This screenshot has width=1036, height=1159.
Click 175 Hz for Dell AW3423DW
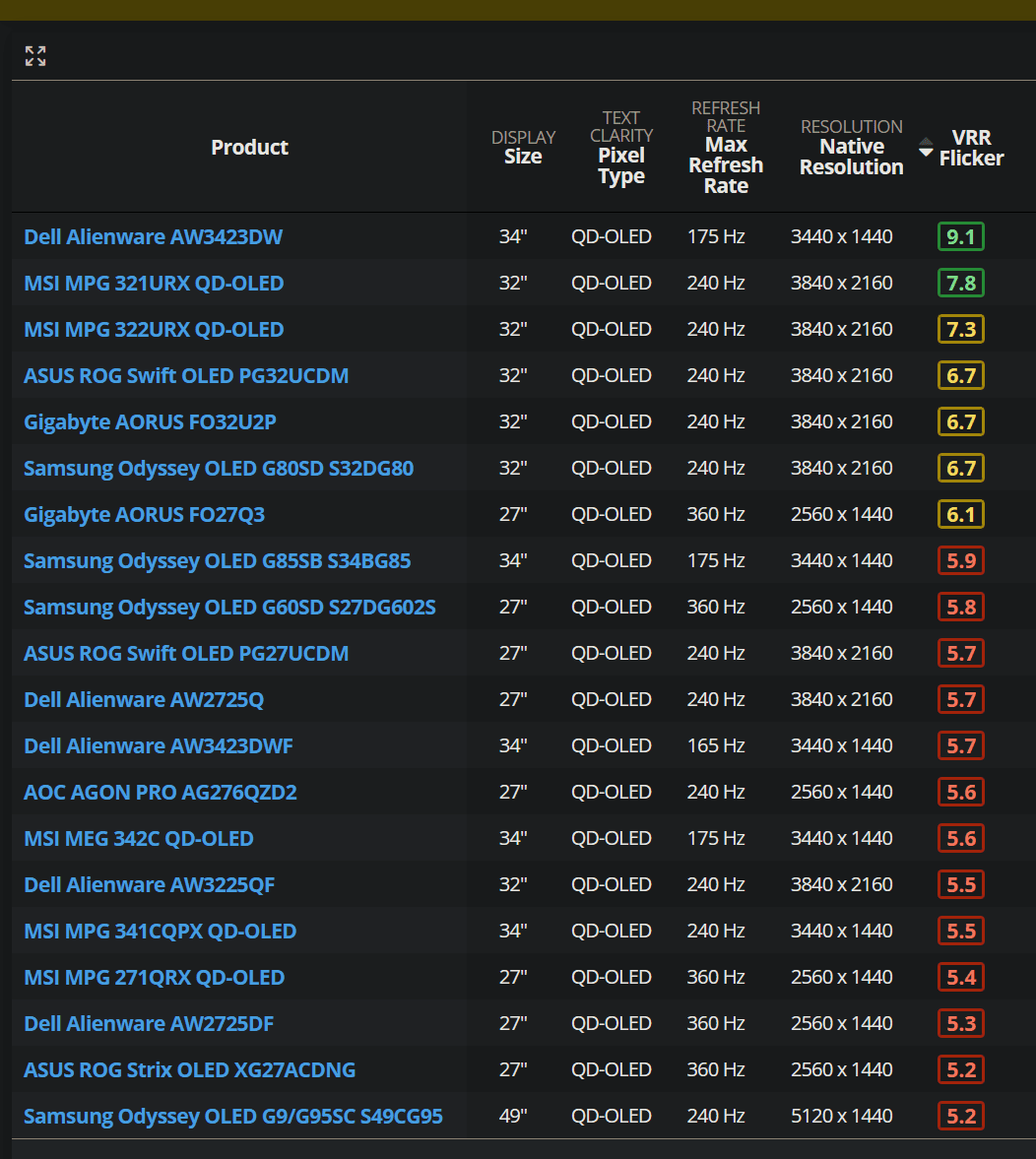click(x=716, y=236)
